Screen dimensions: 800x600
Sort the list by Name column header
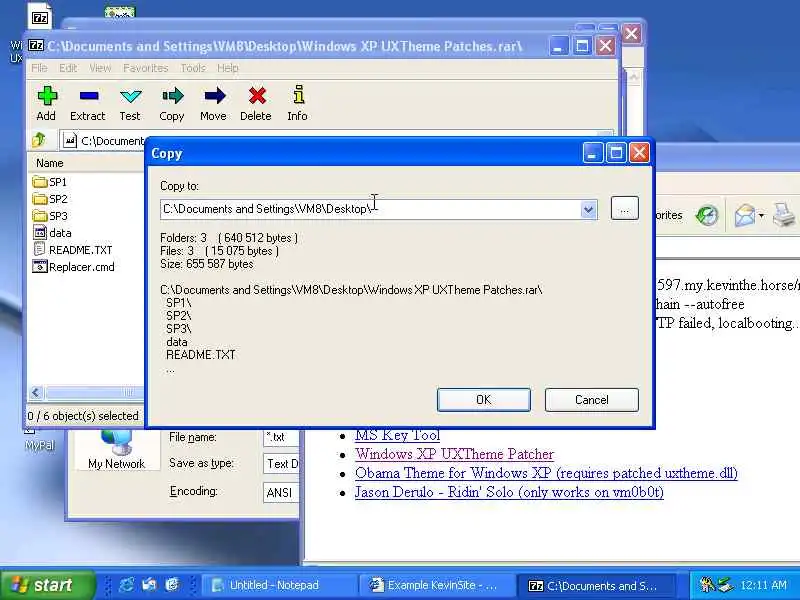(87, 163)
